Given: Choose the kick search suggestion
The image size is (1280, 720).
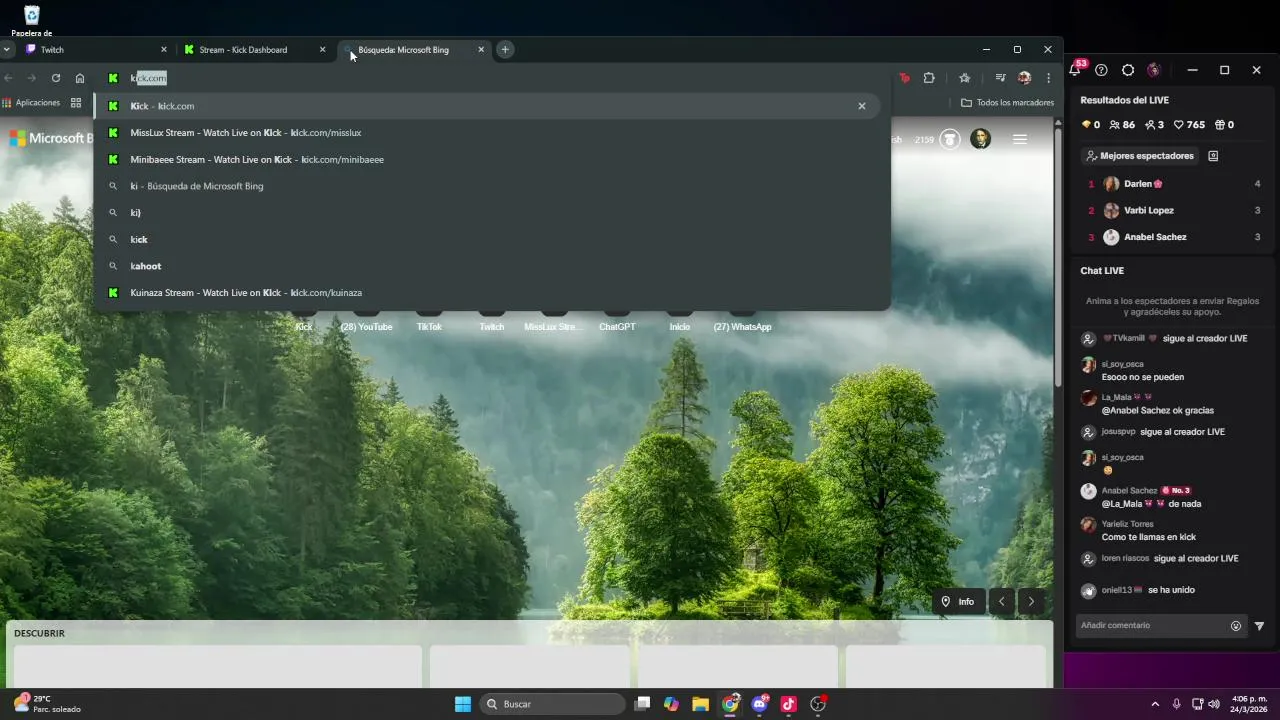Looking at the screenshot, I should click(487, 239).
